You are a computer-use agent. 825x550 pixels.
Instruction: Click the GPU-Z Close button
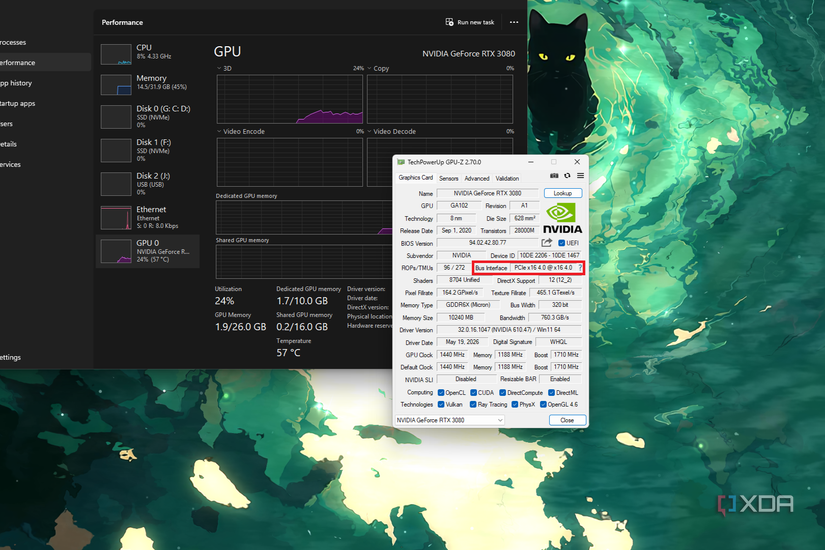pyautogui.click(x=567, y=420)
